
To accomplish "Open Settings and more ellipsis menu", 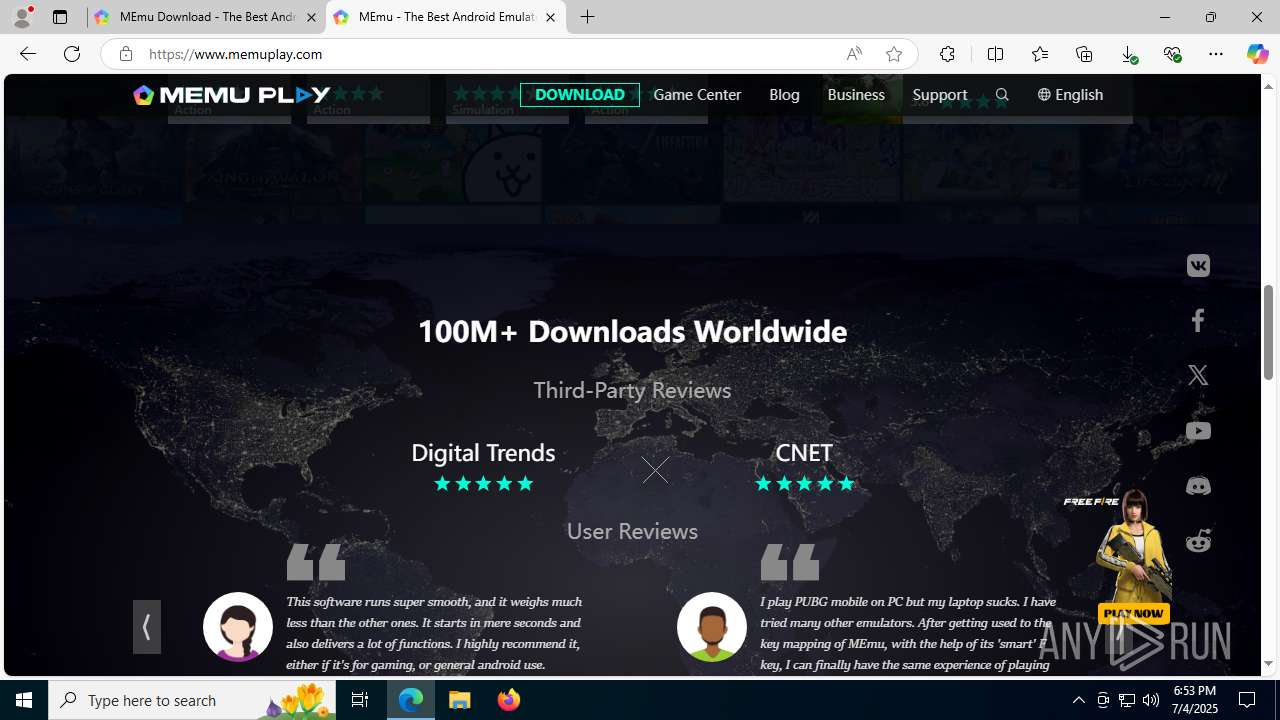I will [1216, 54].
